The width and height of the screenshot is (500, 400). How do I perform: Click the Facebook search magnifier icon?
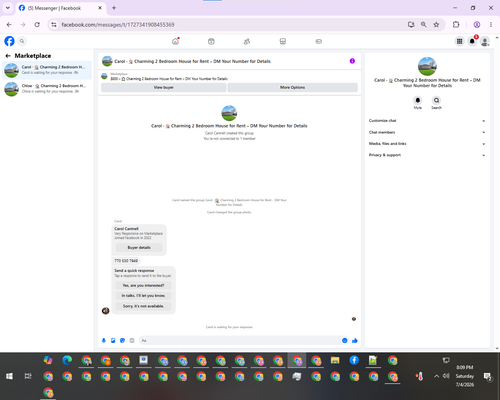click(x=22, y=41)
